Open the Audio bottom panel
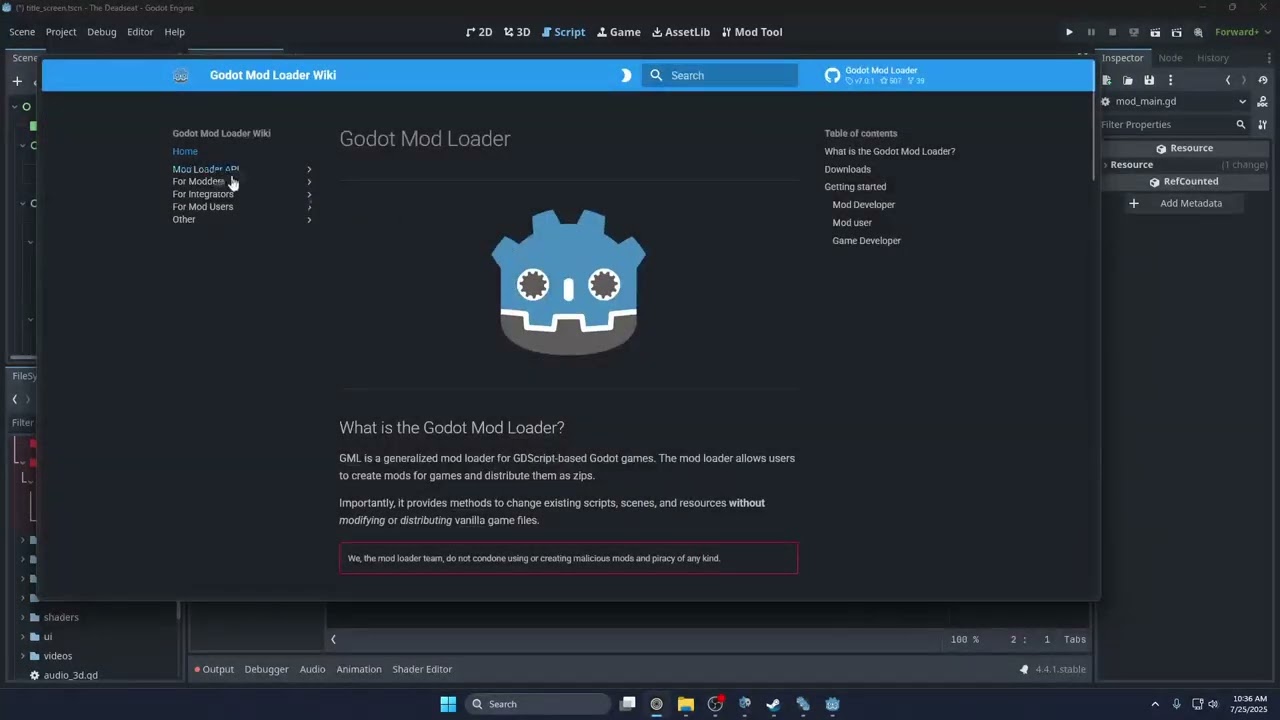The width and height of the screenshot is (1280, 720). click(312, 669)
